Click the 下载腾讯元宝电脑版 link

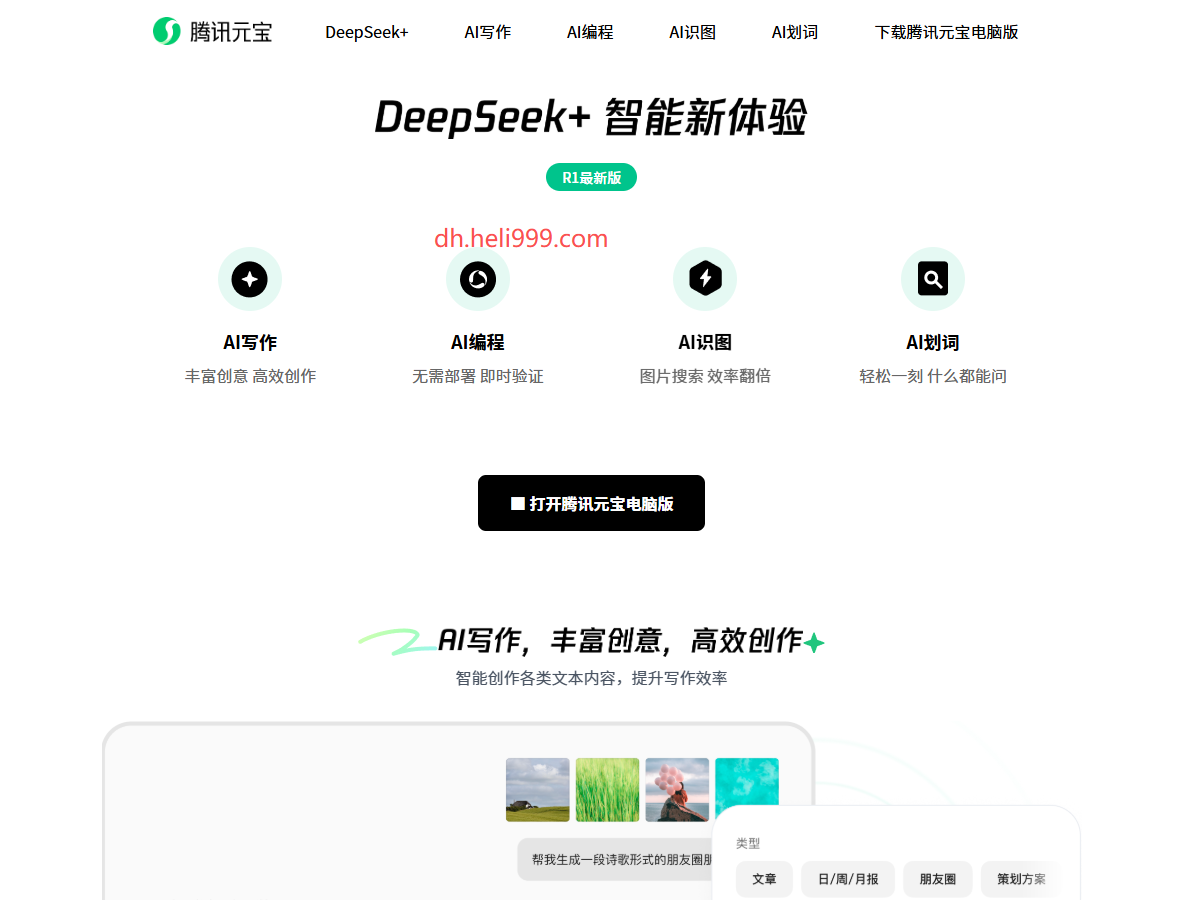point(946,32)
